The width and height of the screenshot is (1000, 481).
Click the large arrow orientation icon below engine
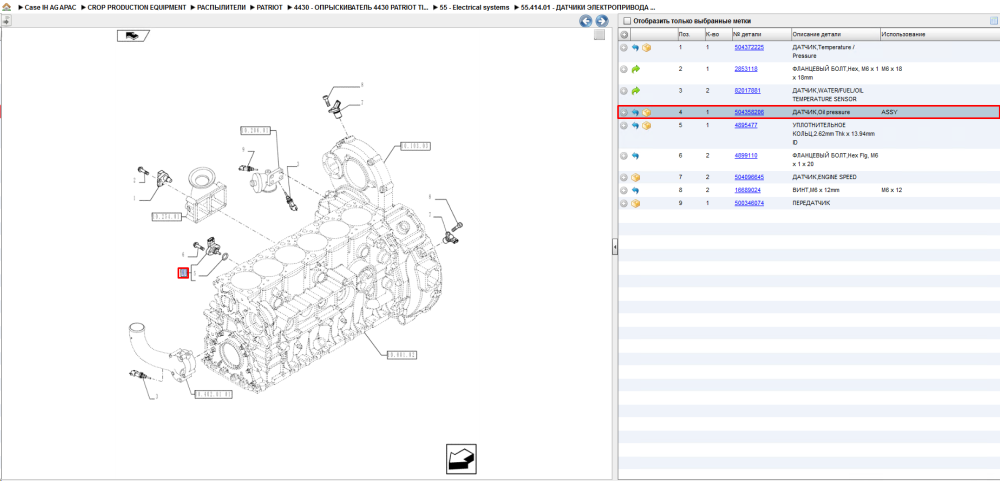pos(461,459)
